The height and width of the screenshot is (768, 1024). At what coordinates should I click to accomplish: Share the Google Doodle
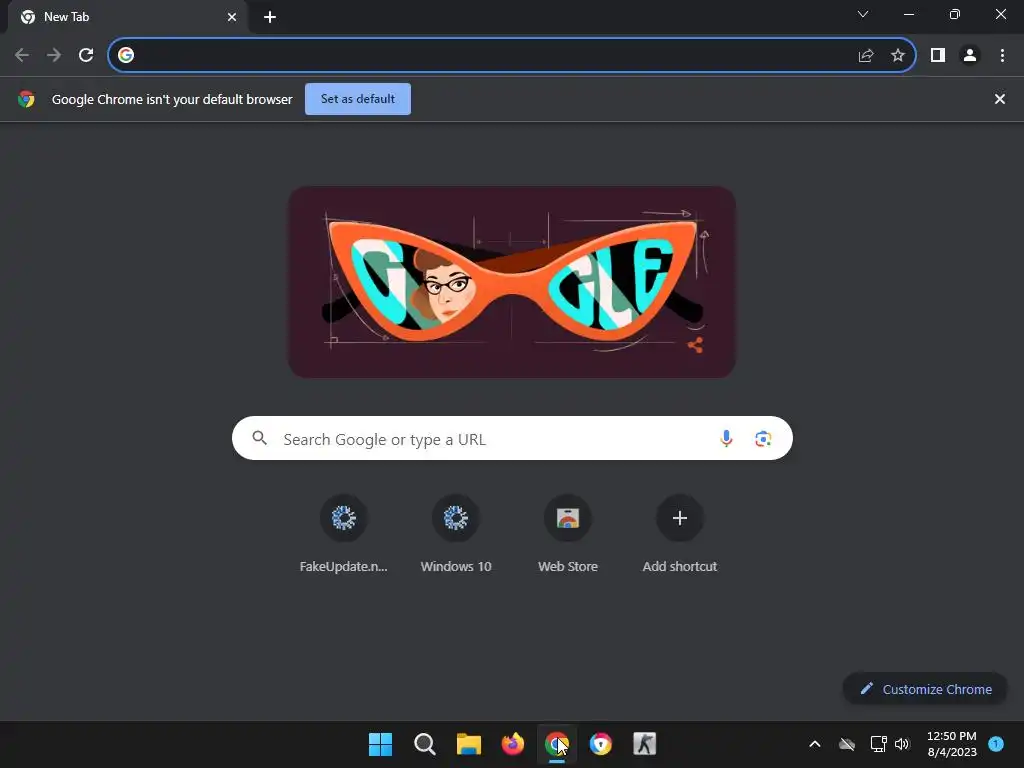[x=695, y=345]
